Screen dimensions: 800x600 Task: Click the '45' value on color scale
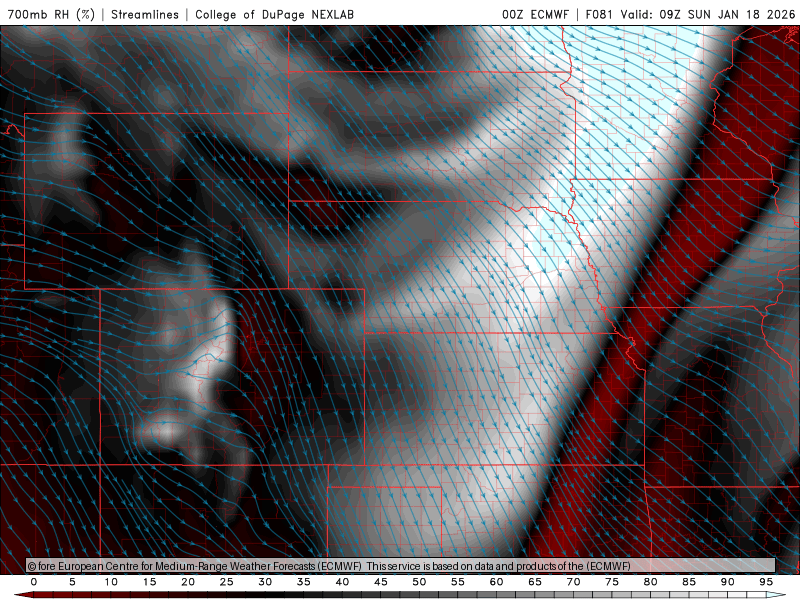pyautogui.click(x=381, y=582)
